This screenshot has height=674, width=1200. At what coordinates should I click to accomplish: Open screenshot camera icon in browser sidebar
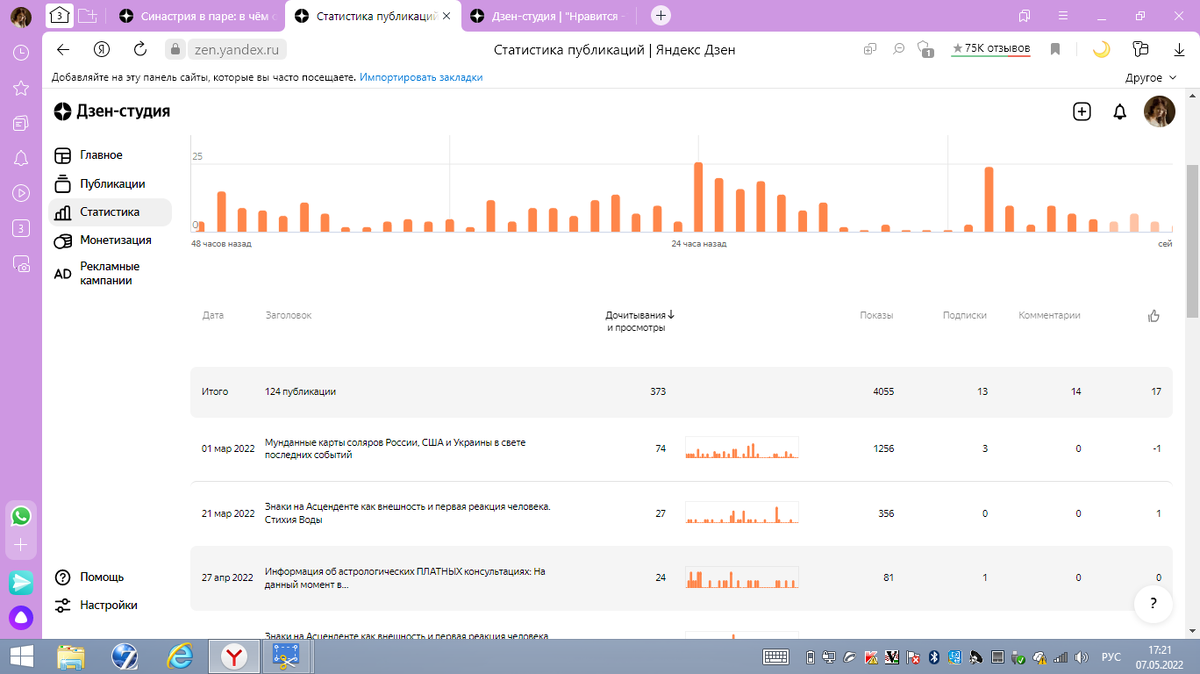click(20, 263)
